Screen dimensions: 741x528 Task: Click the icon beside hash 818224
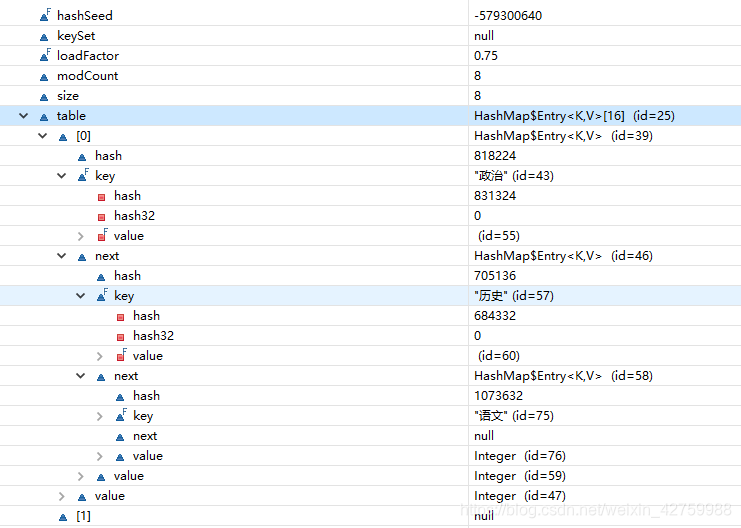pyautogui.click(x=82, y=157)
